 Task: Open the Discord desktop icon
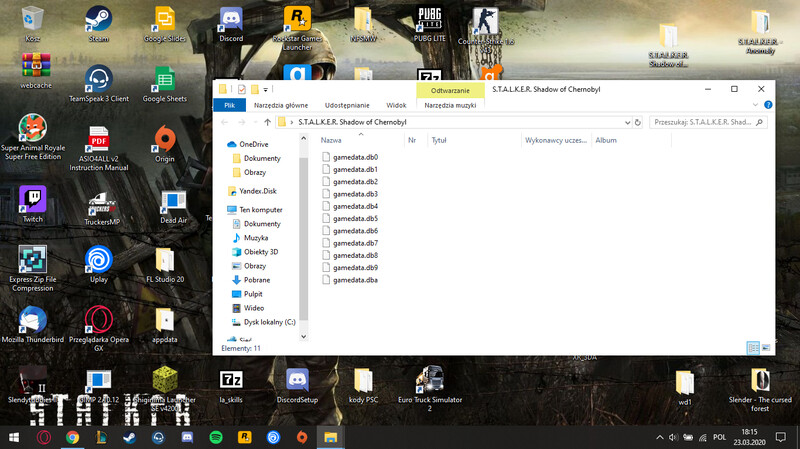[231, 22]
